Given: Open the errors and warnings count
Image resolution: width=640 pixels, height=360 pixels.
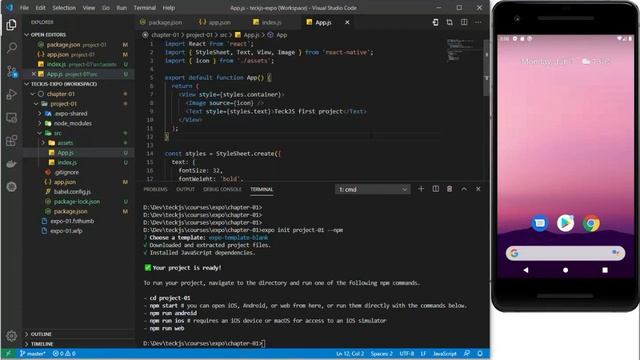Looking at the screenshot, I should [64, 353].
